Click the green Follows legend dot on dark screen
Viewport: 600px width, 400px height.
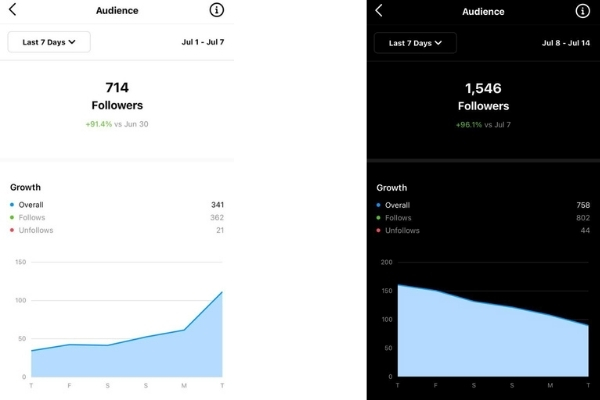(x=378, y=218)
